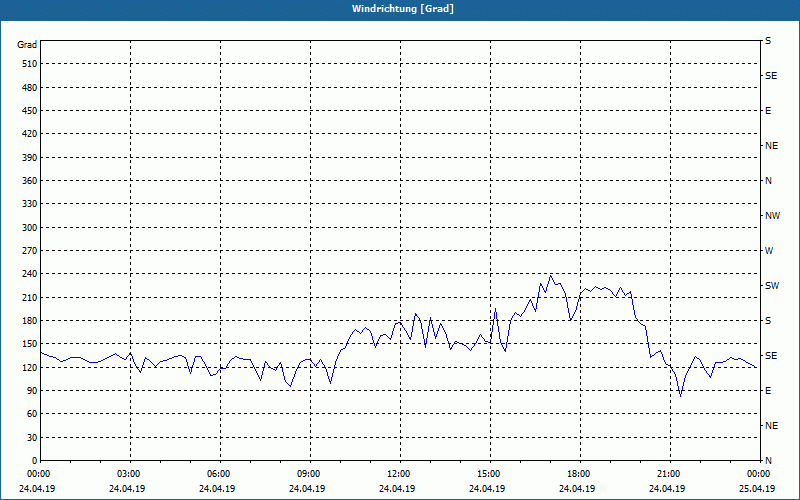Click E compass label at 450 gridline
This screenshot has height=500, width=800.
point(768,111)
